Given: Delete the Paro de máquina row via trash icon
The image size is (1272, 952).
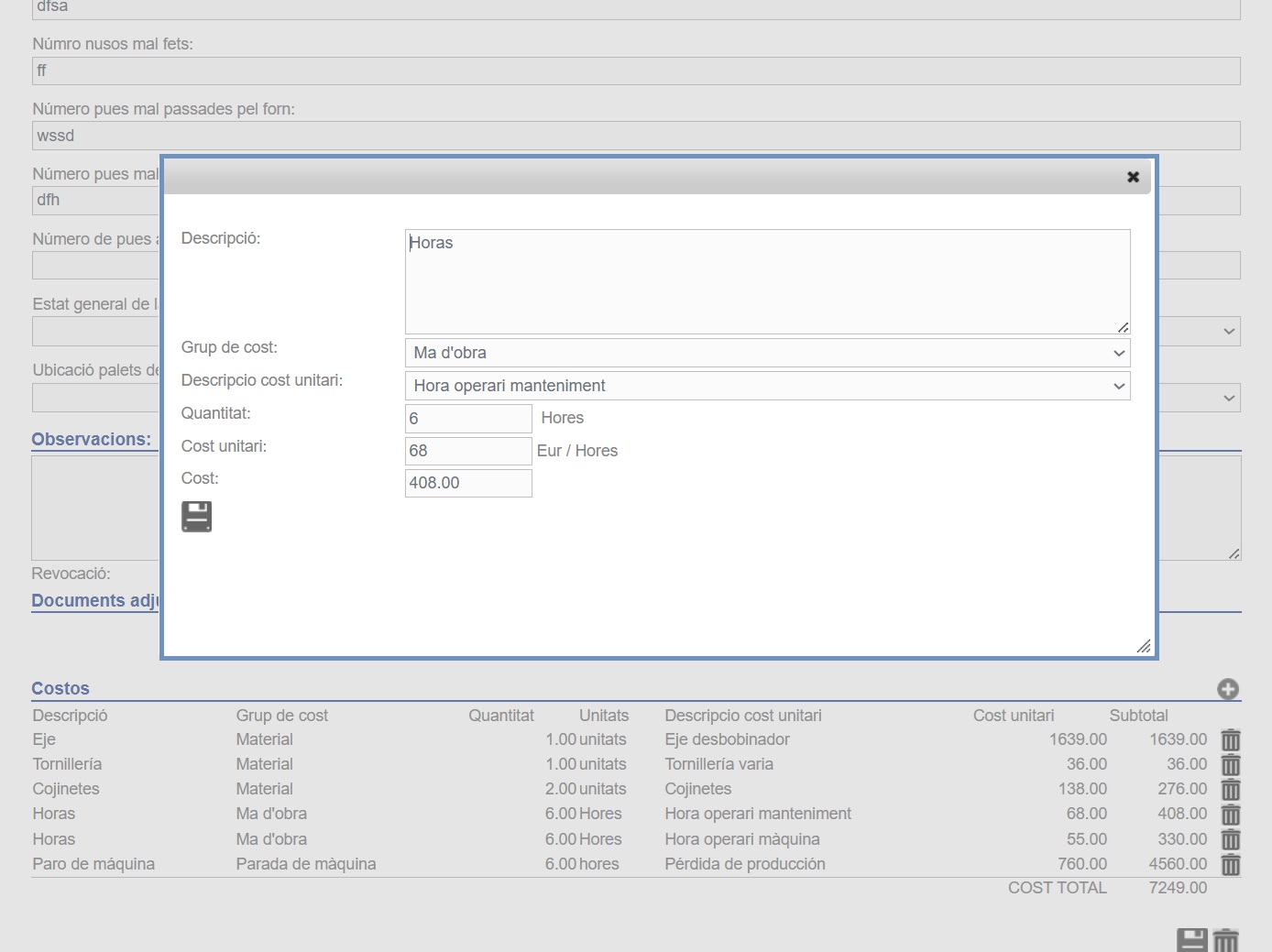Looking at the screenshot, I should click(1231, 864).
